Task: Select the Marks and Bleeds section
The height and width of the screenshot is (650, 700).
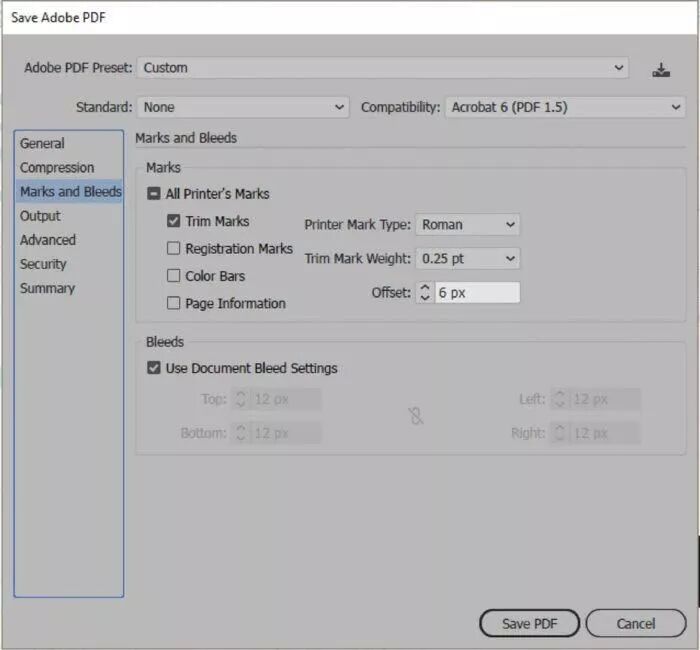Action: pos(71,192)
